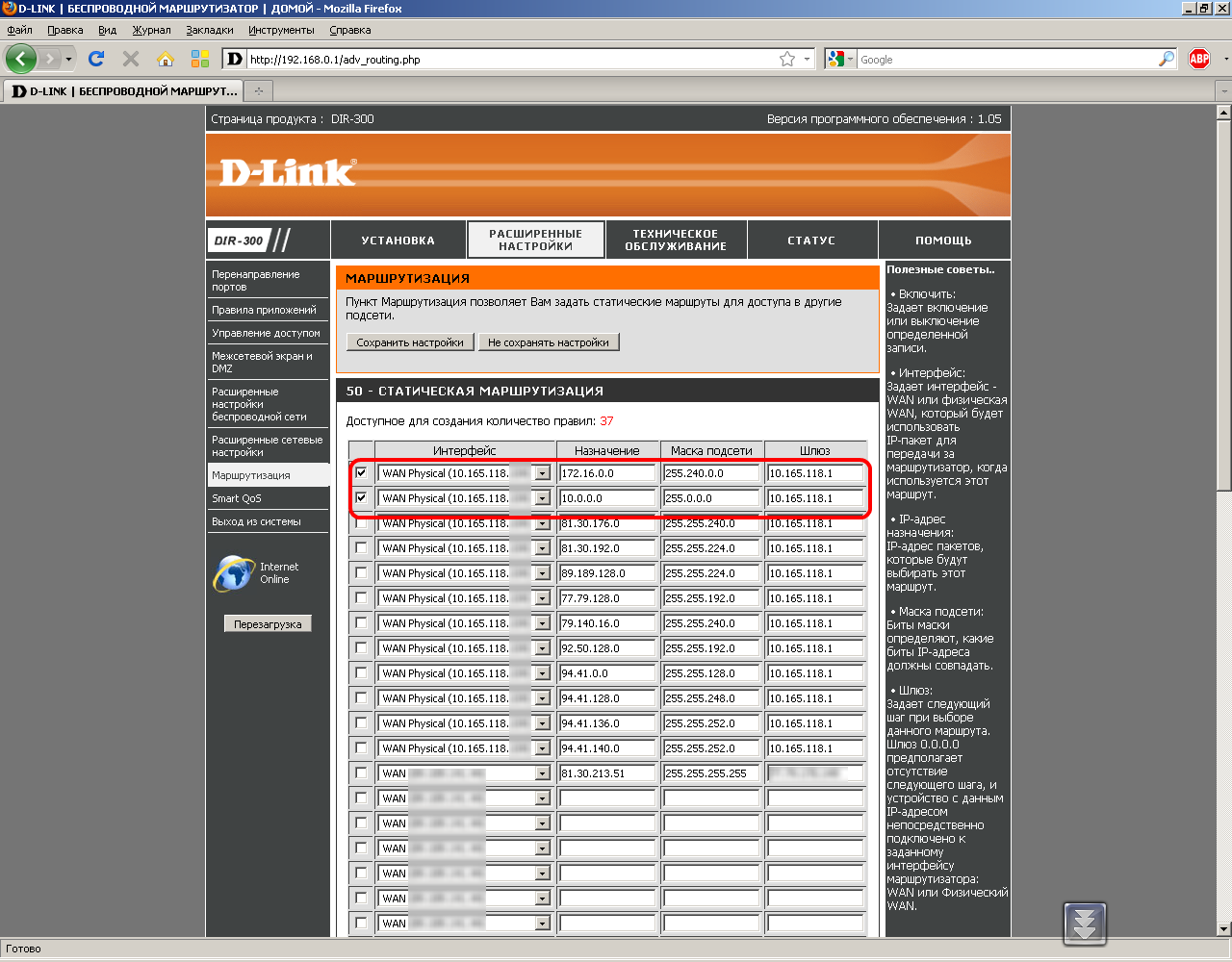Click the Google search engine icon
Screen dimensions: 1232x962
point(835,60)
